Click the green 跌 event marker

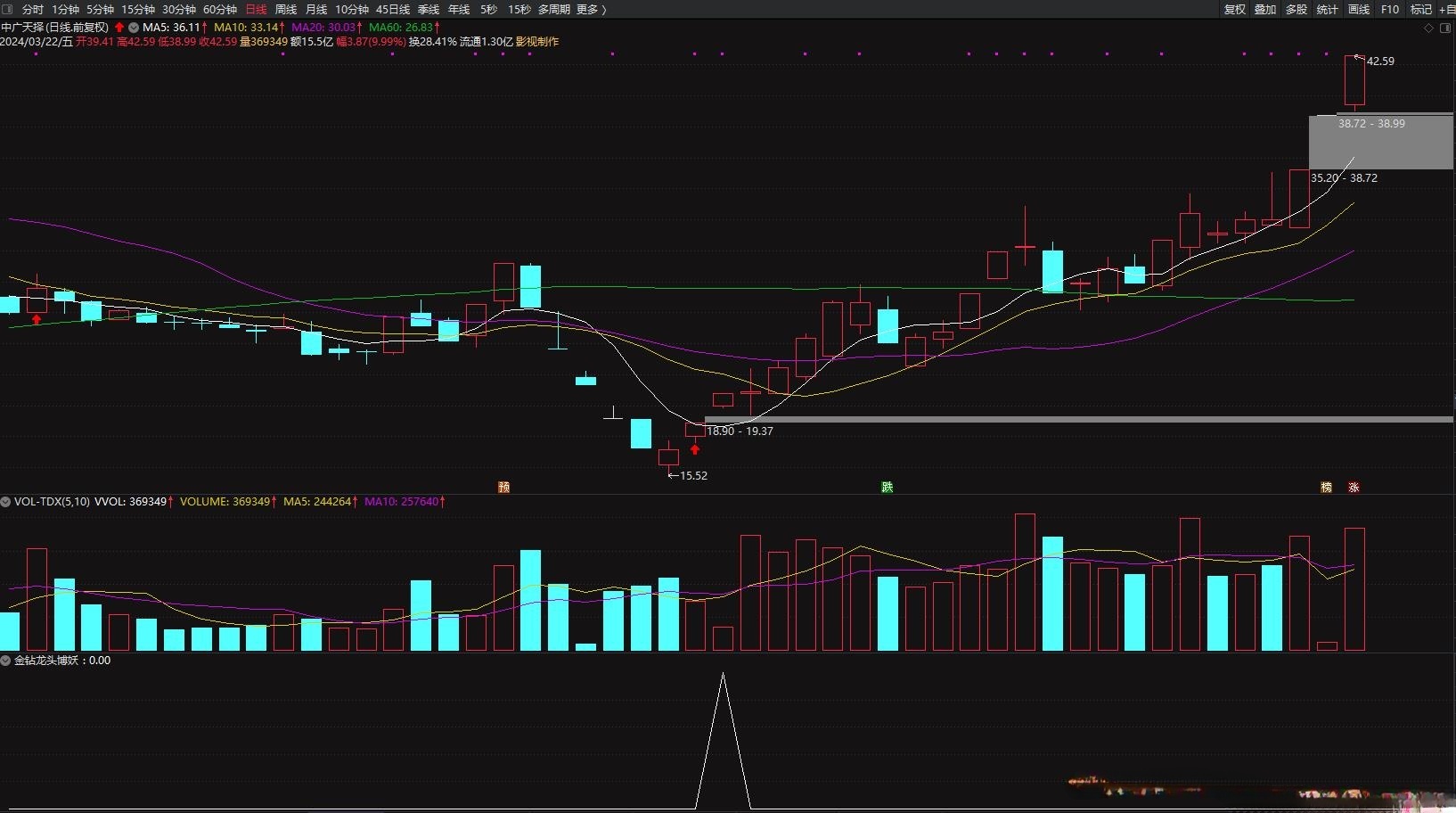(x=888, y=487)
